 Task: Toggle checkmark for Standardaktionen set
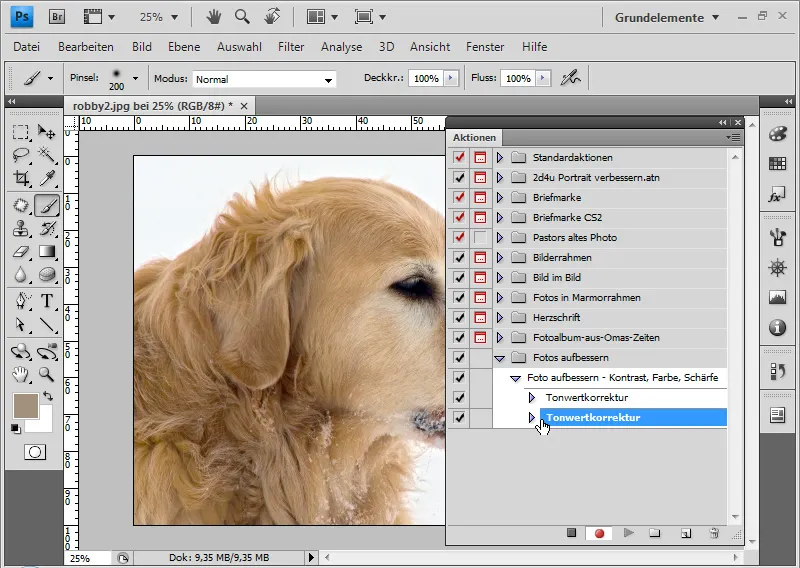(459, 157)
